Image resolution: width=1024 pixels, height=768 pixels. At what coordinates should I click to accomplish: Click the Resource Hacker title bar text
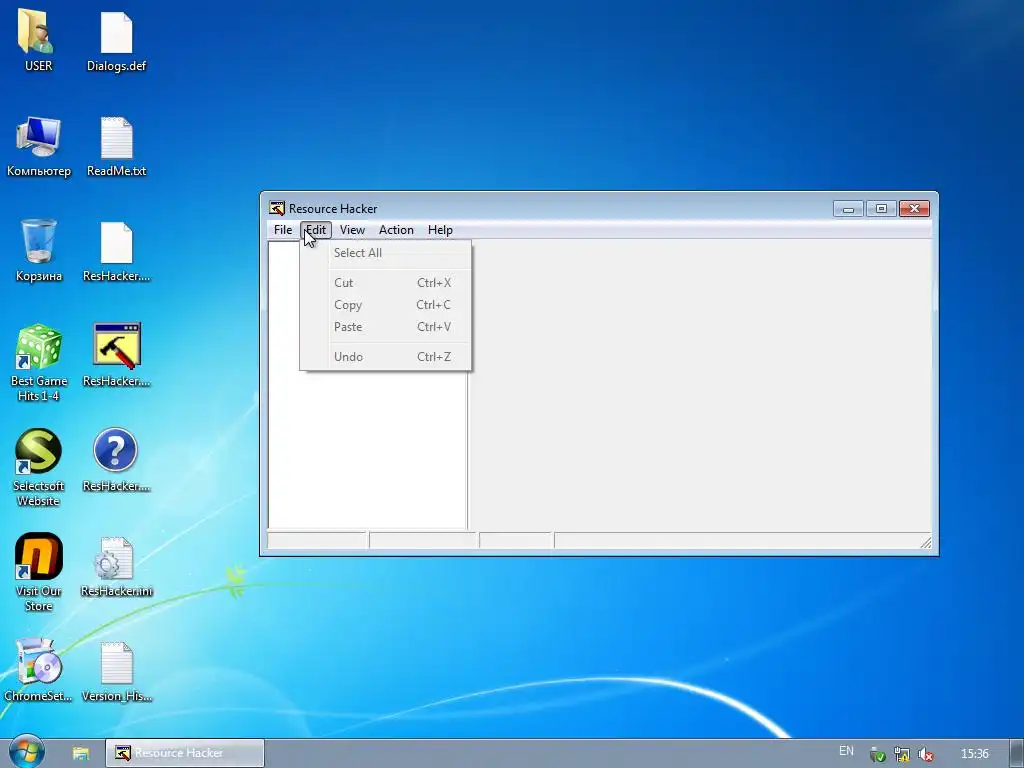(333, 209)
